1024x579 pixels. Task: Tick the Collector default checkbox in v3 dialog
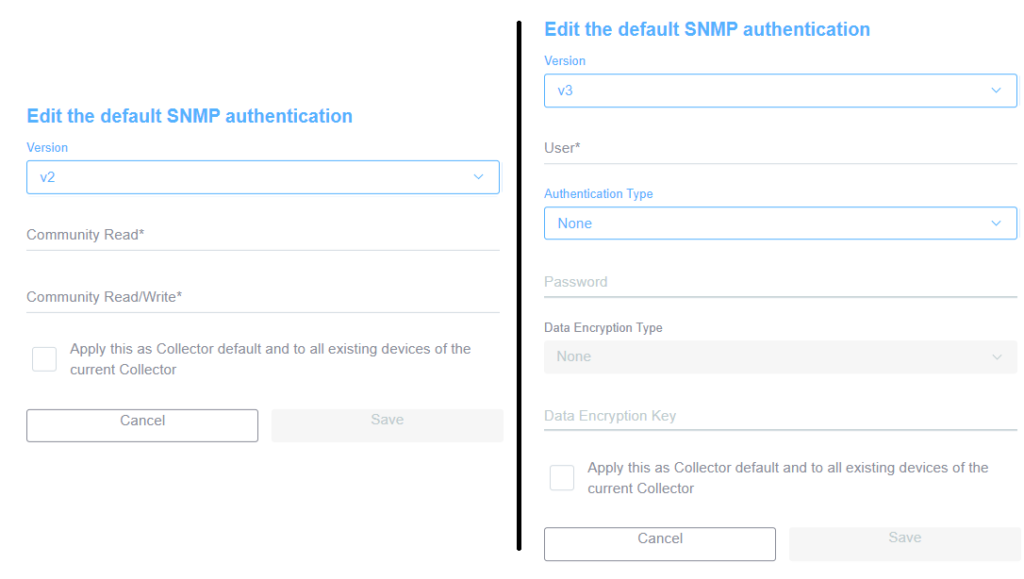562,478
